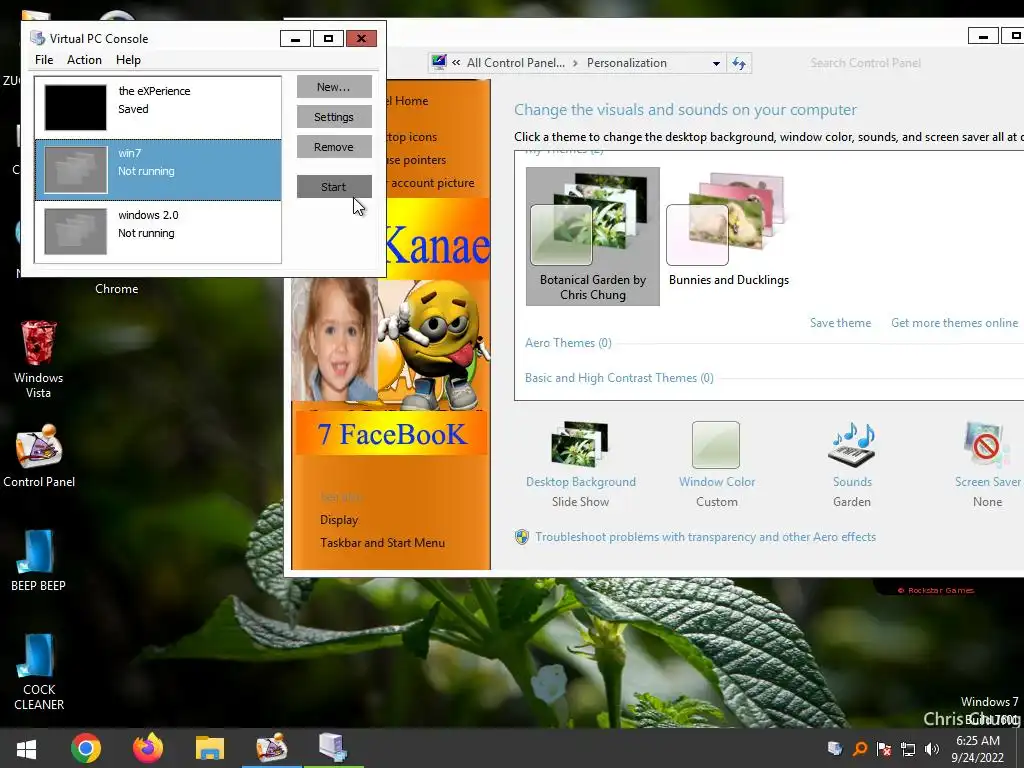The height and width of the screenshot is (768, 1024).
Task: Click the Personalization breadcrumb
Action: 626,63
